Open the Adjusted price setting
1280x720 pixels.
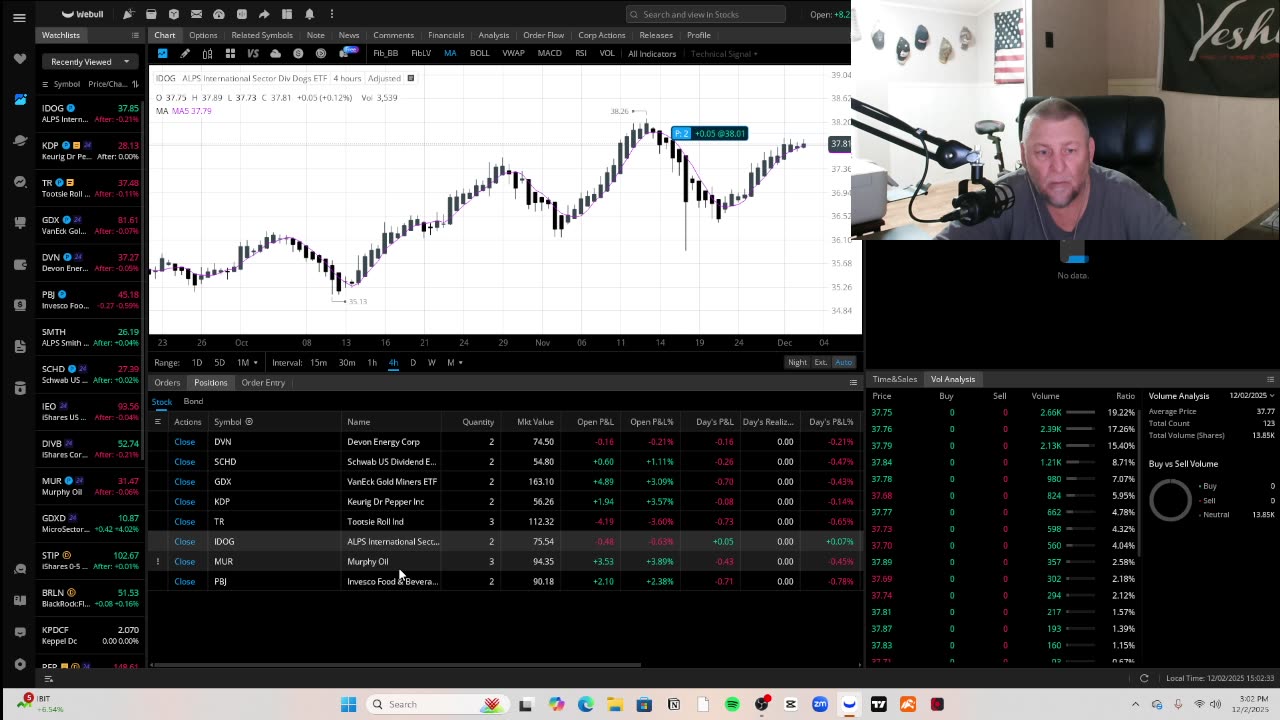click(x=384, y=78)
